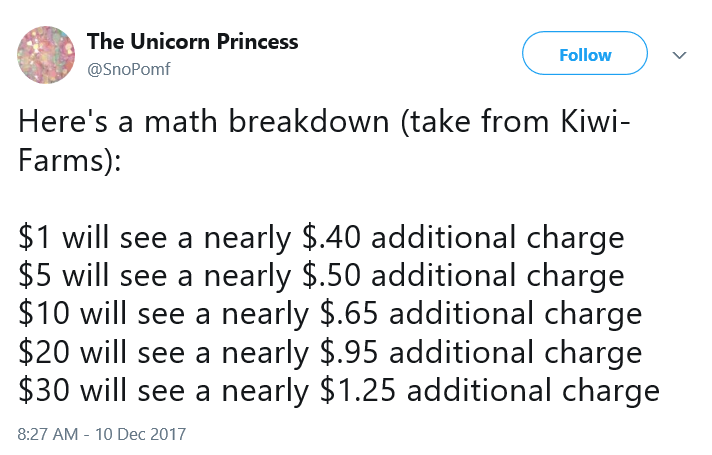Select the "$1 will see" line start

click(x=92, y=237)
